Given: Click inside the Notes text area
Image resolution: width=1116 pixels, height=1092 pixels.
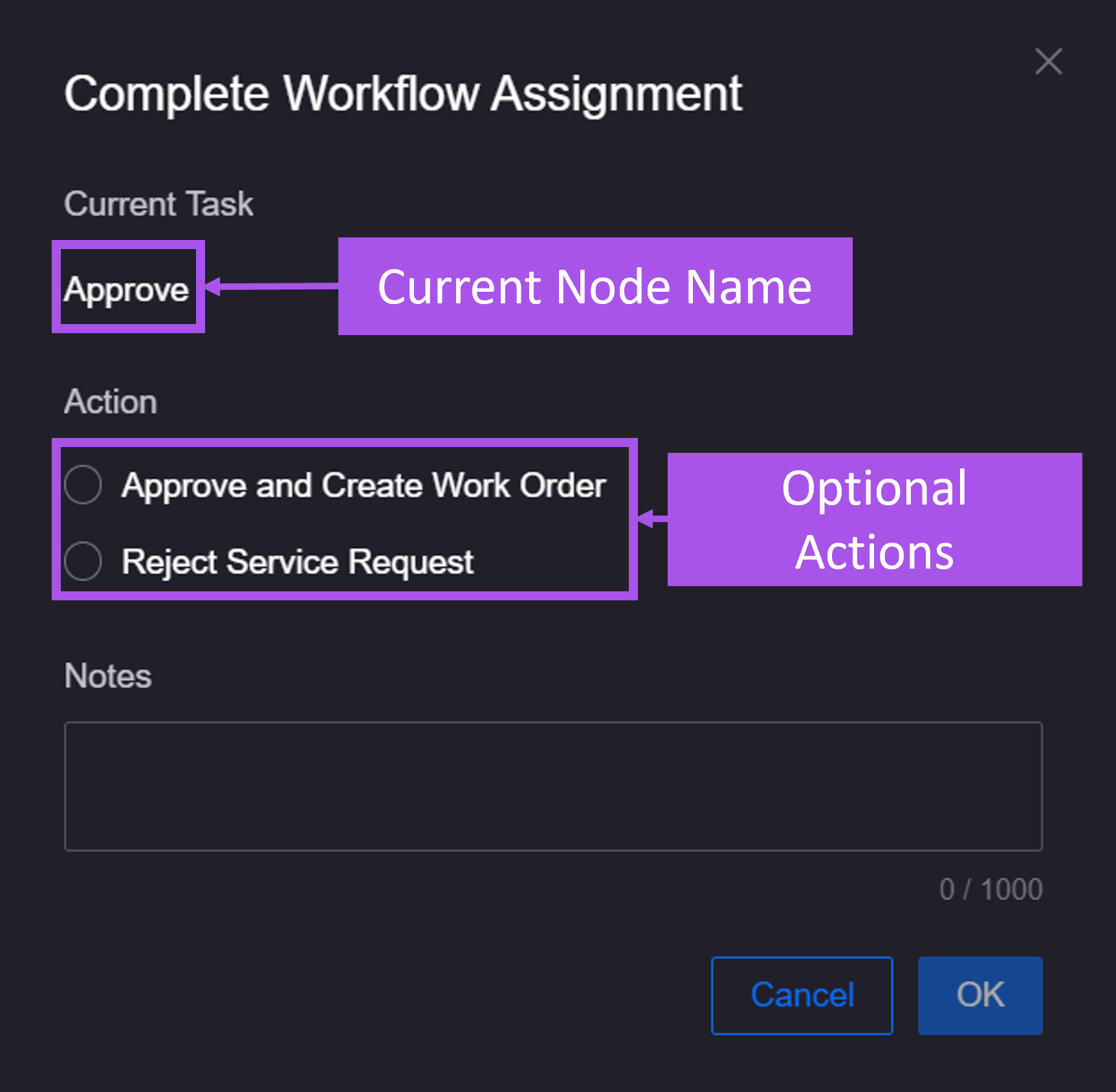Looking at the screenshot, I should 553,786.
